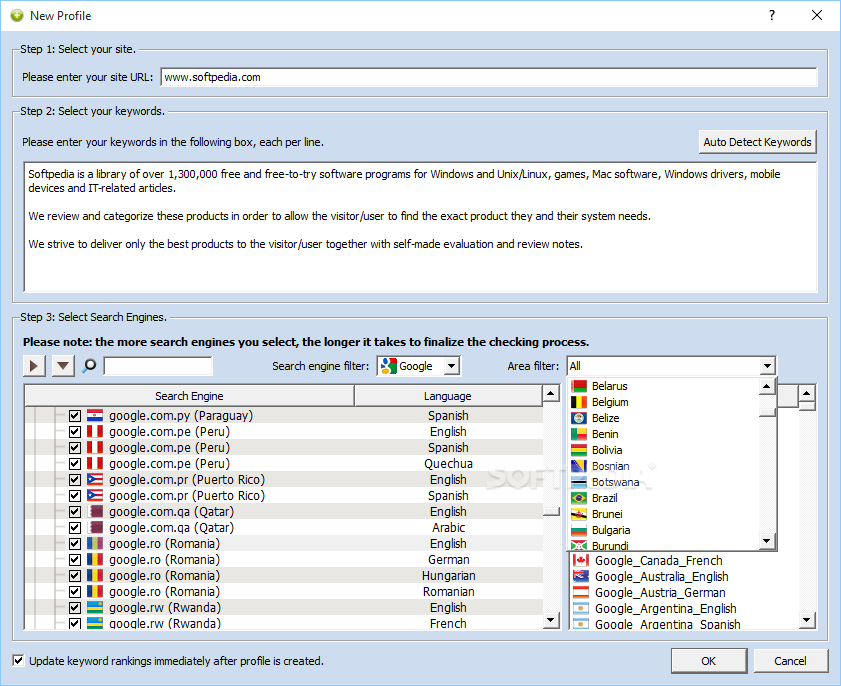Screen dimensions: 841x686
Task: Click the help question mark in the title bar
Action: [x=772, y=15]
